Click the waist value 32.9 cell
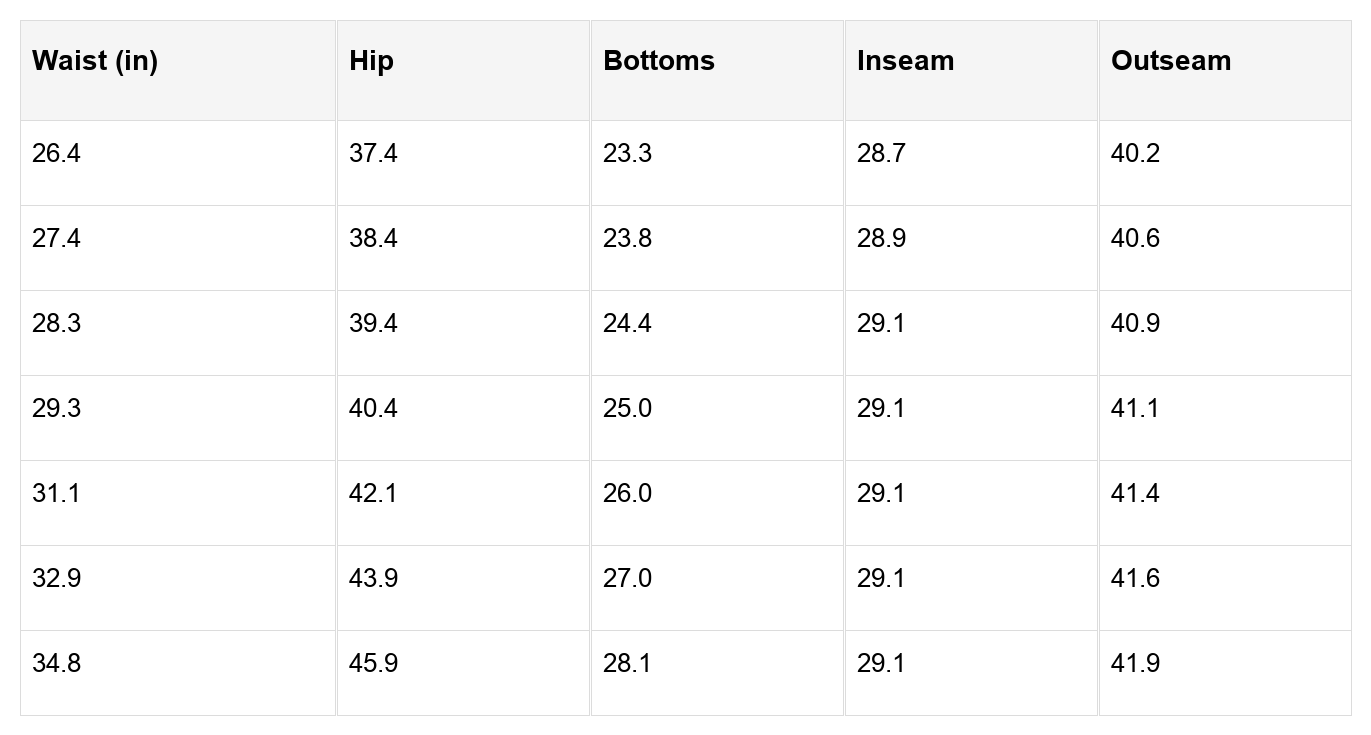Screen dimensions: 1371x735 56,579
